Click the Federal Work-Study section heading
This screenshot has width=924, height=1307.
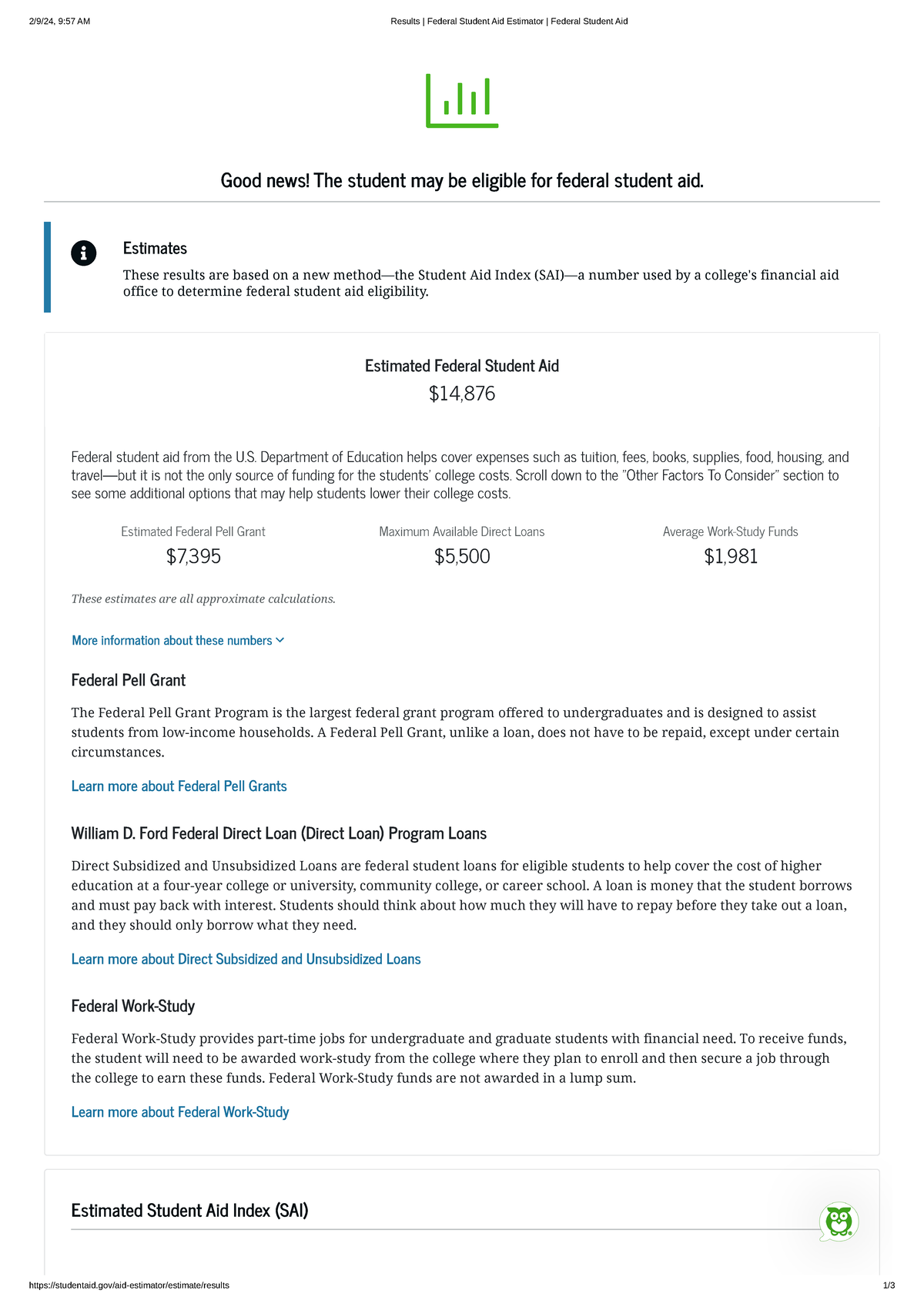click(133, 1007)
